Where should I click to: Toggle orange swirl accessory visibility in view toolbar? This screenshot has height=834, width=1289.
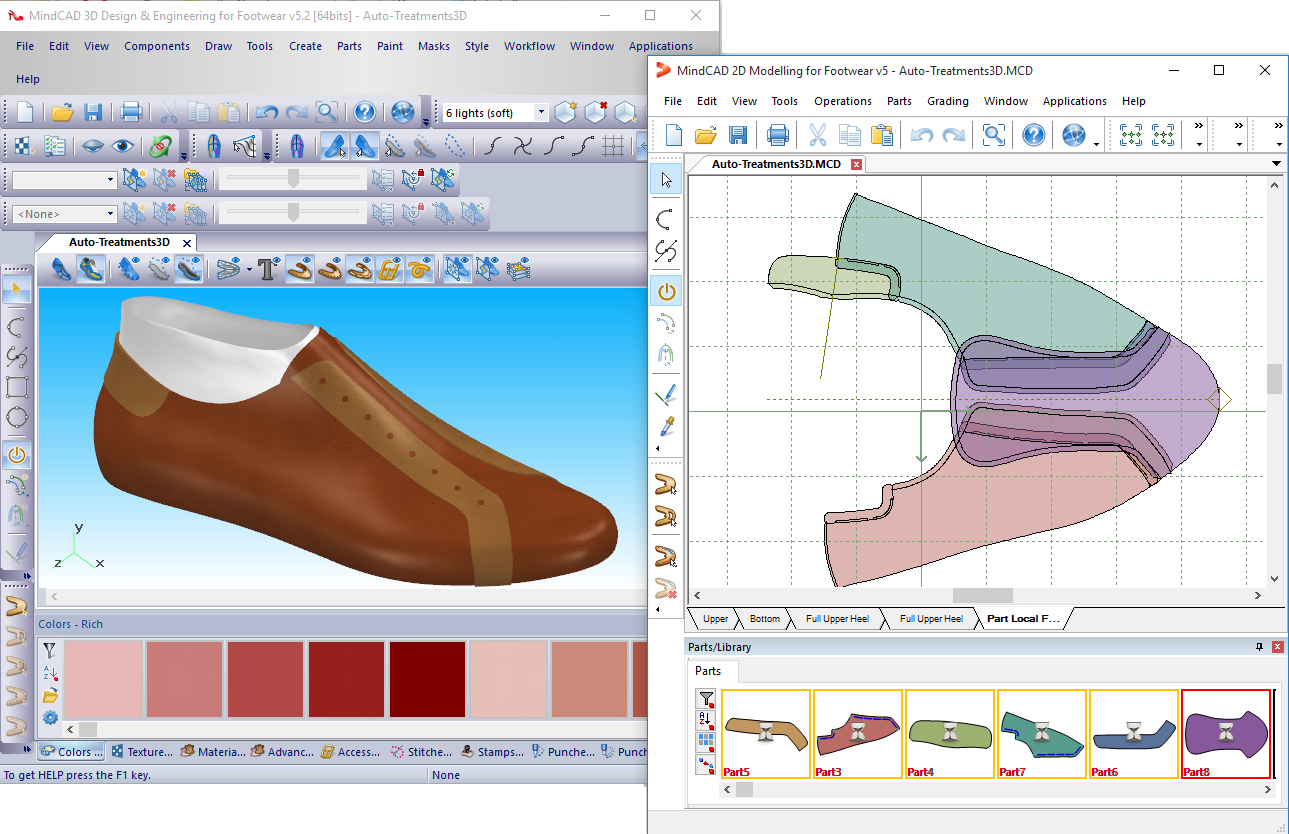click(x=419, y=268)
